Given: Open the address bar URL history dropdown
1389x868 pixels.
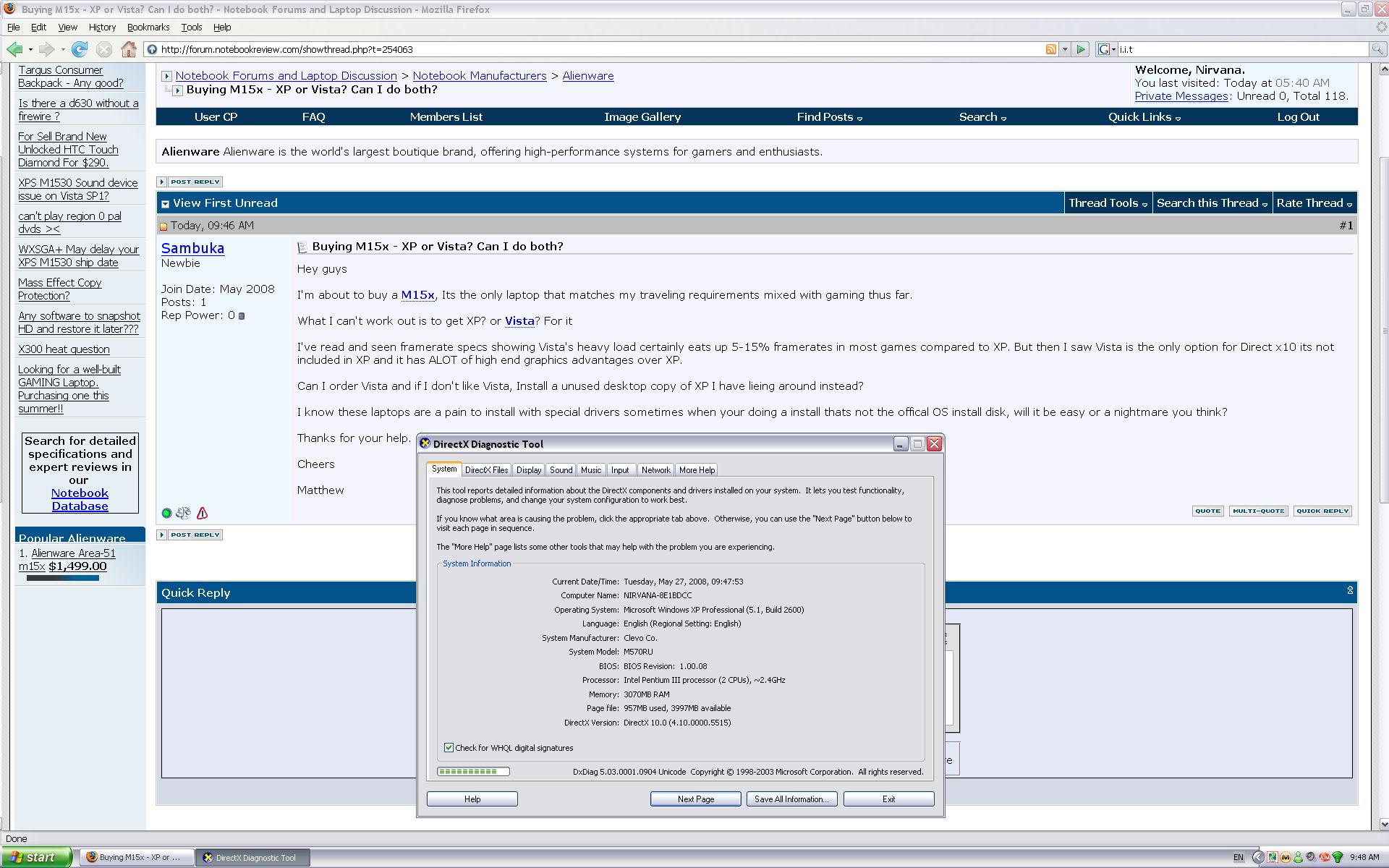Looking at the screenshot, I should [x=1065, y=49].
